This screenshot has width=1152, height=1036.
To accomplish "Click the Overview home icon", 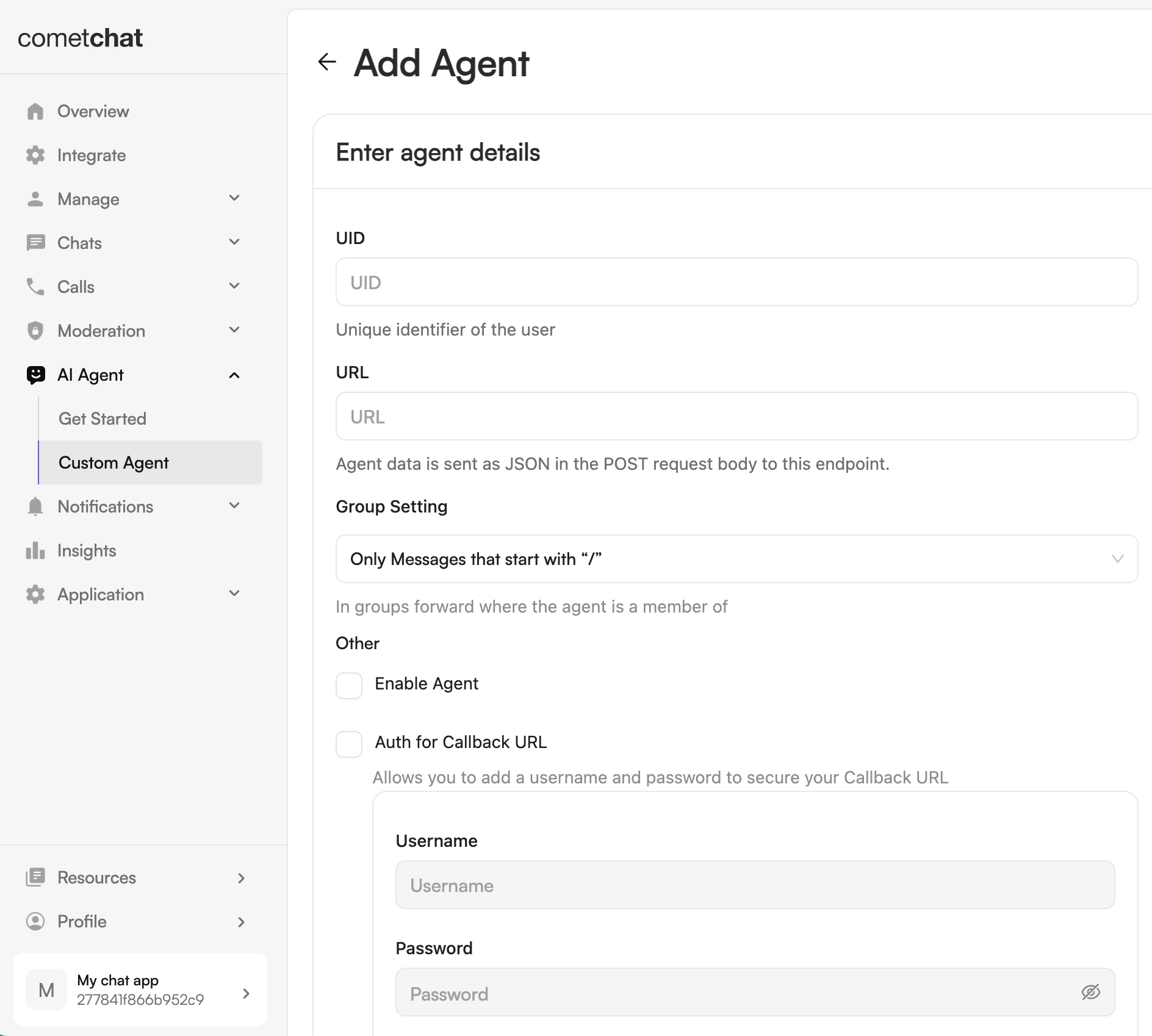I will point(35,111).
